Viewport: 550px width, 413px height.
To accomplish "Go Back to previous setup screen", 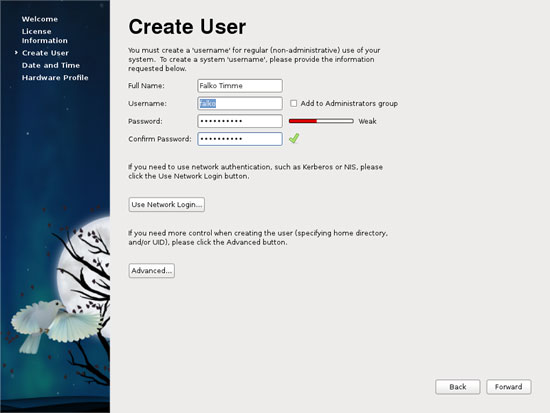I will 458,387.
